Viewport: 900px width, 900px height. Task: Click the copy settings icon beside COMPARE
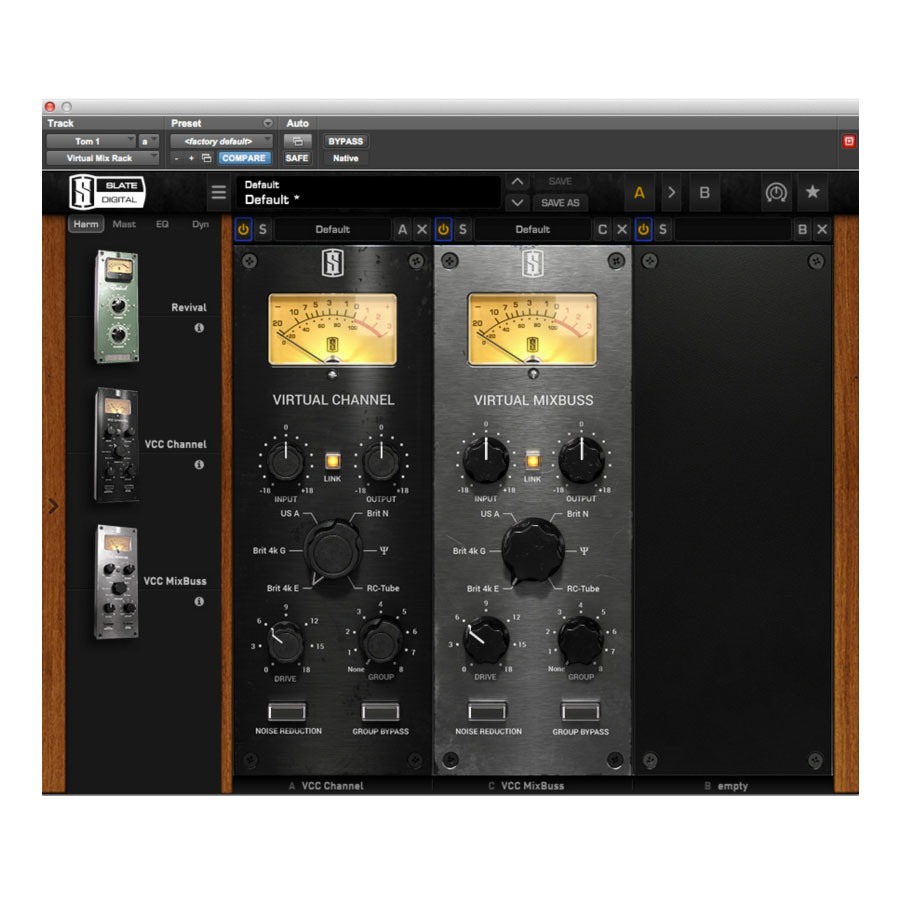(x=207, y=158)
